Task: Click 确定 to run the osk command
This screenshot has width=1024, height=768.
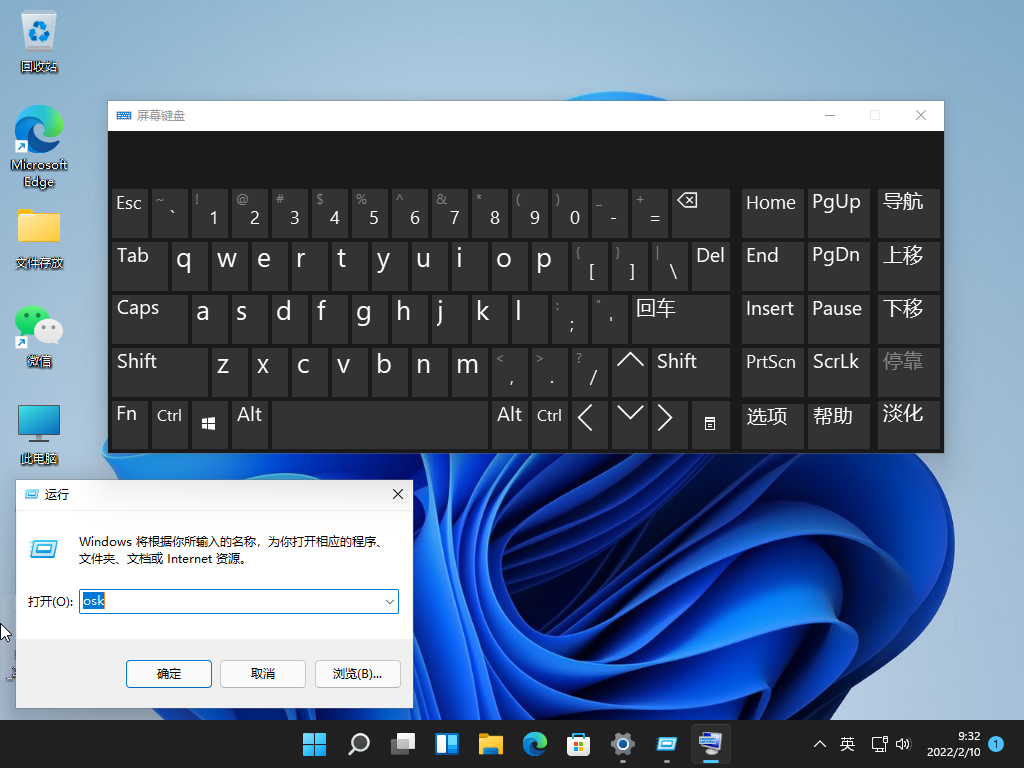Action: pos(168,673)
